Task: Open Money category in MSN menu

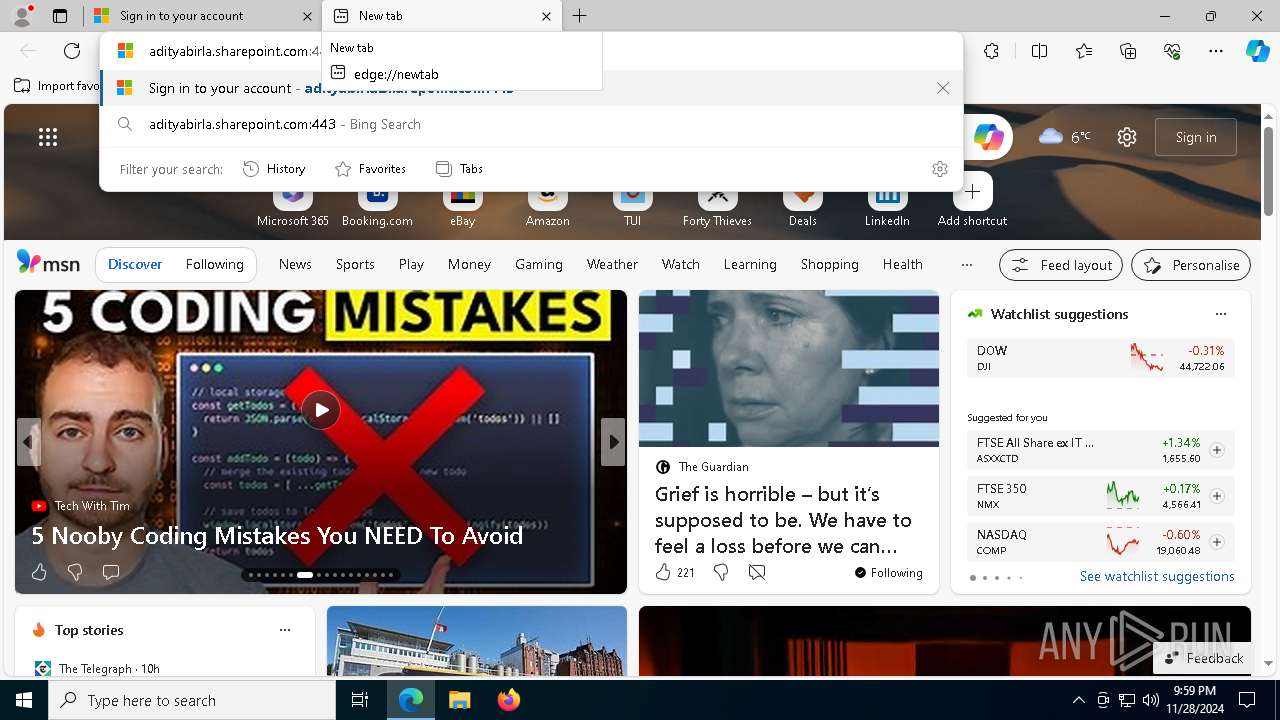Action: point(469,264)
